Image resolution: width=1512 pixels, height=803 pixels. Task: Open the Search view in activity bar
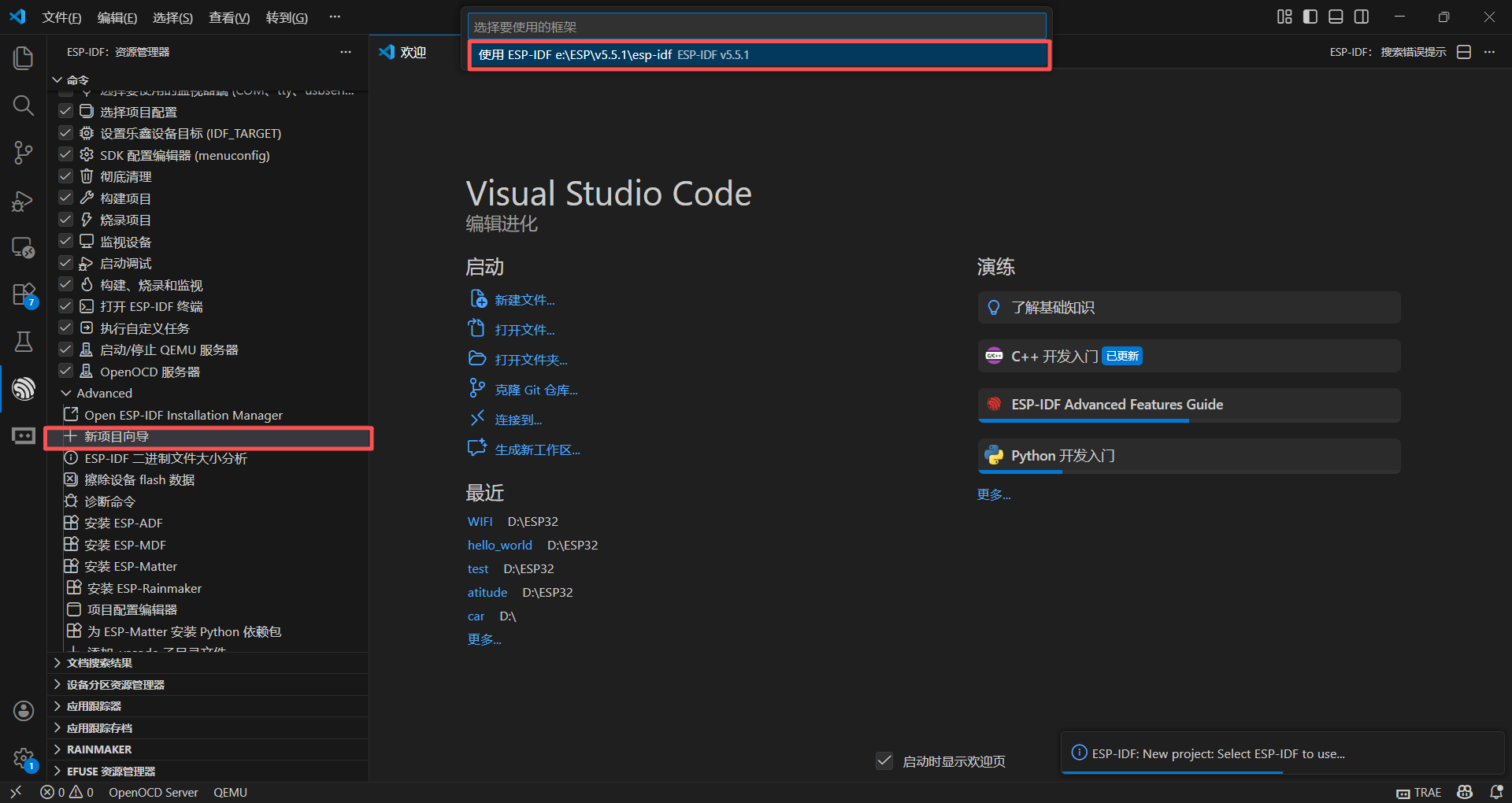(x=24, y=105)
